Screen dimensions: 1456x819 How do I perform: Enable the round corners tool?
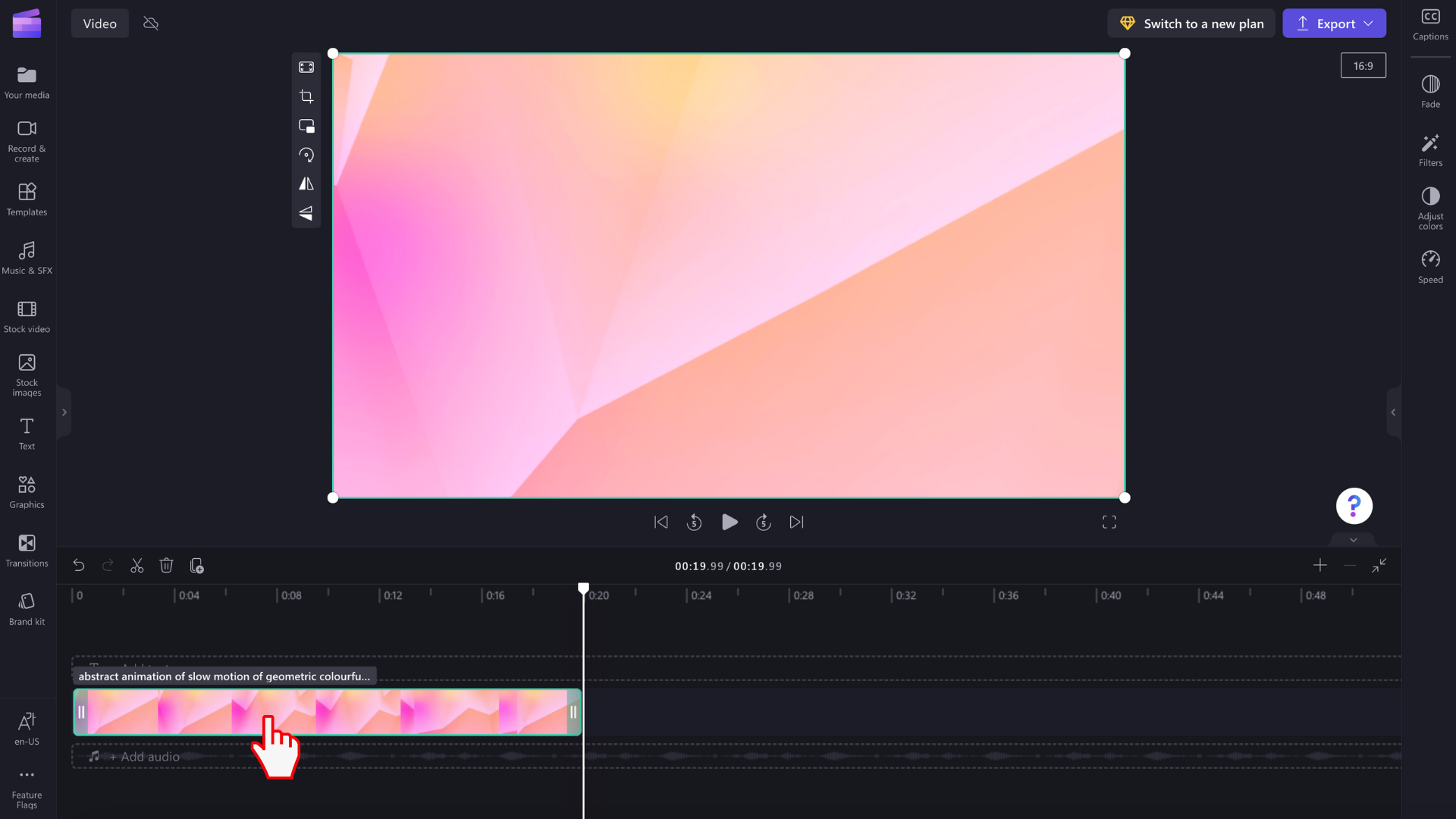tap(308, 126)
